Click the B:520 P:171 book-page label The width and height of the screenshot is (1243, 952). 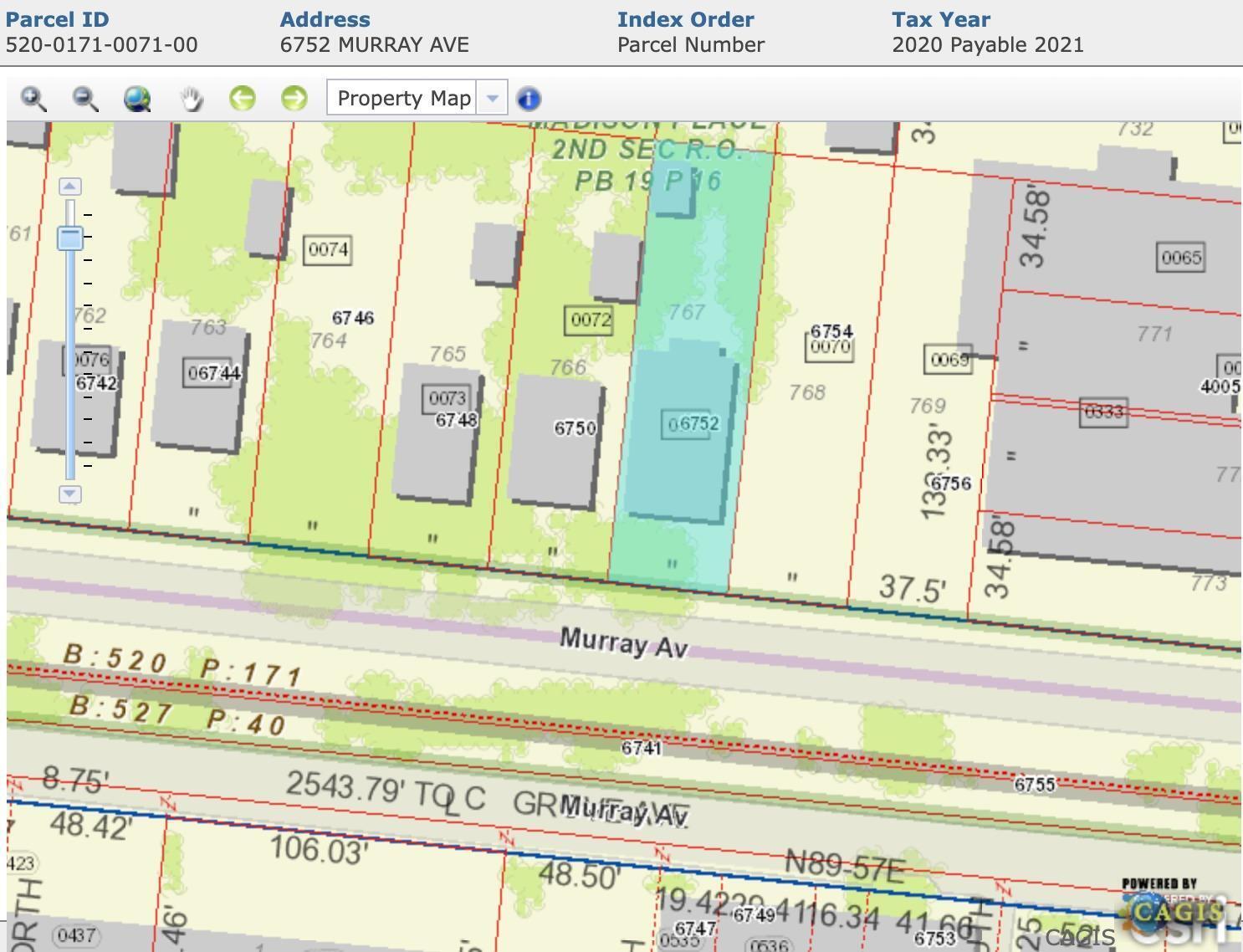pos(183,666)
